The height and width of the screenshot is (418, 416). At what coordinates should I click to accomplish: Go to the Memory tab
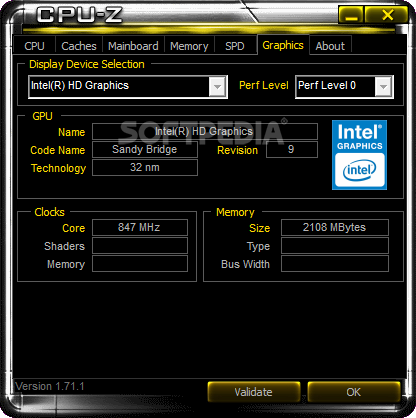[189, 46]
